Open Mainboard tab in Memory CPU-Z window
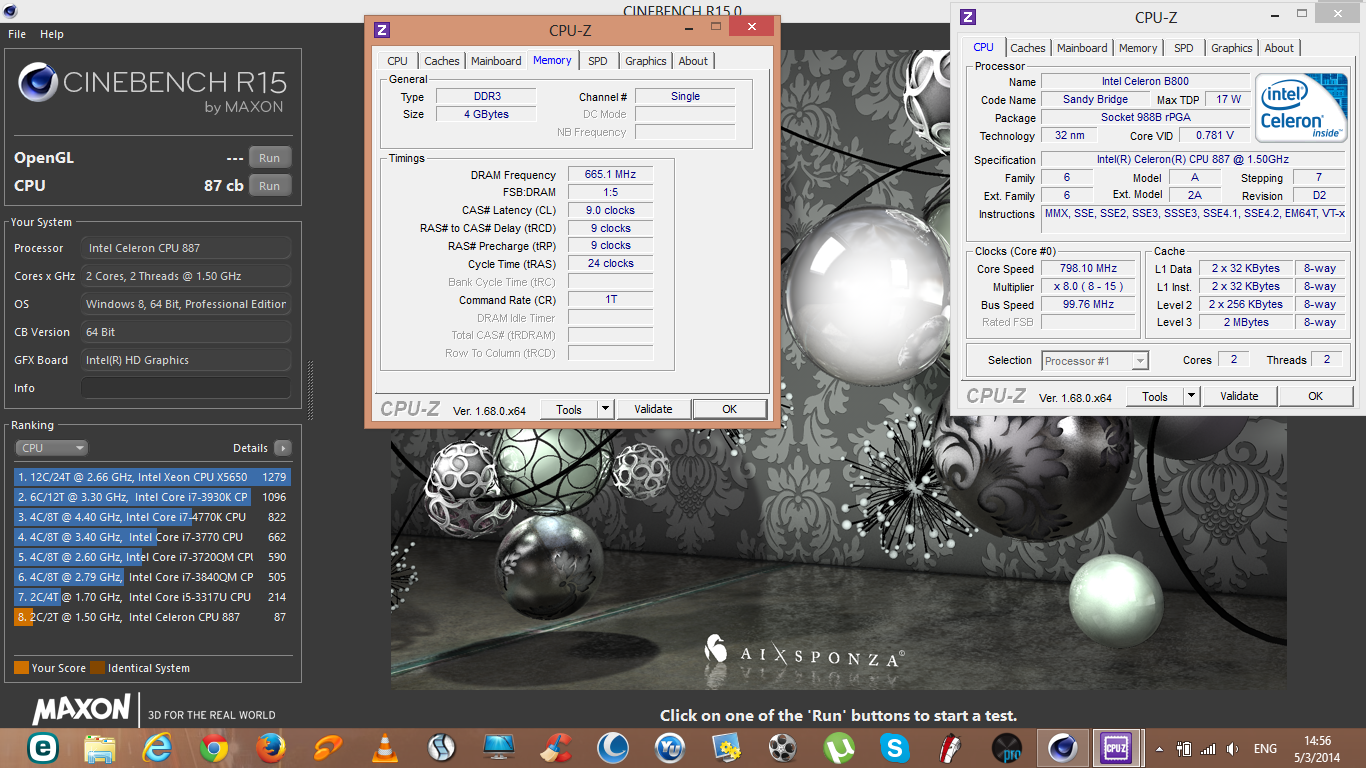 [496, 61]
